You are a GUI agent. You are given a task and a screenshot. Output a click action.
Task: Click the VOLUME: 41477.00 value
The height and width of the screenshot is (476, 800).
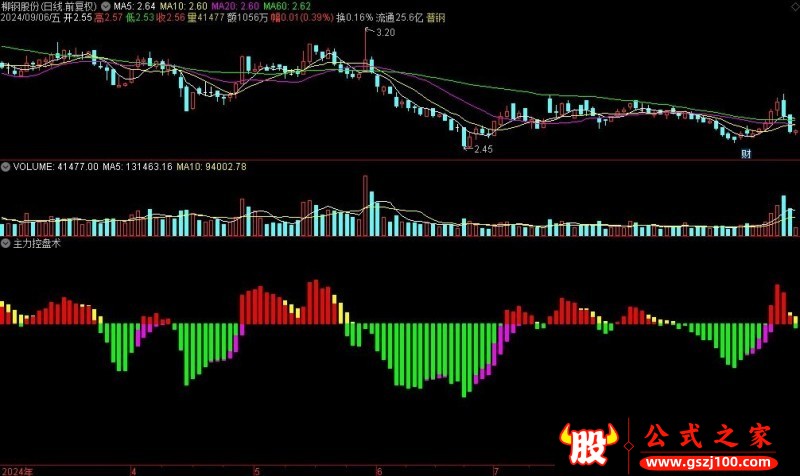(56, 167)
